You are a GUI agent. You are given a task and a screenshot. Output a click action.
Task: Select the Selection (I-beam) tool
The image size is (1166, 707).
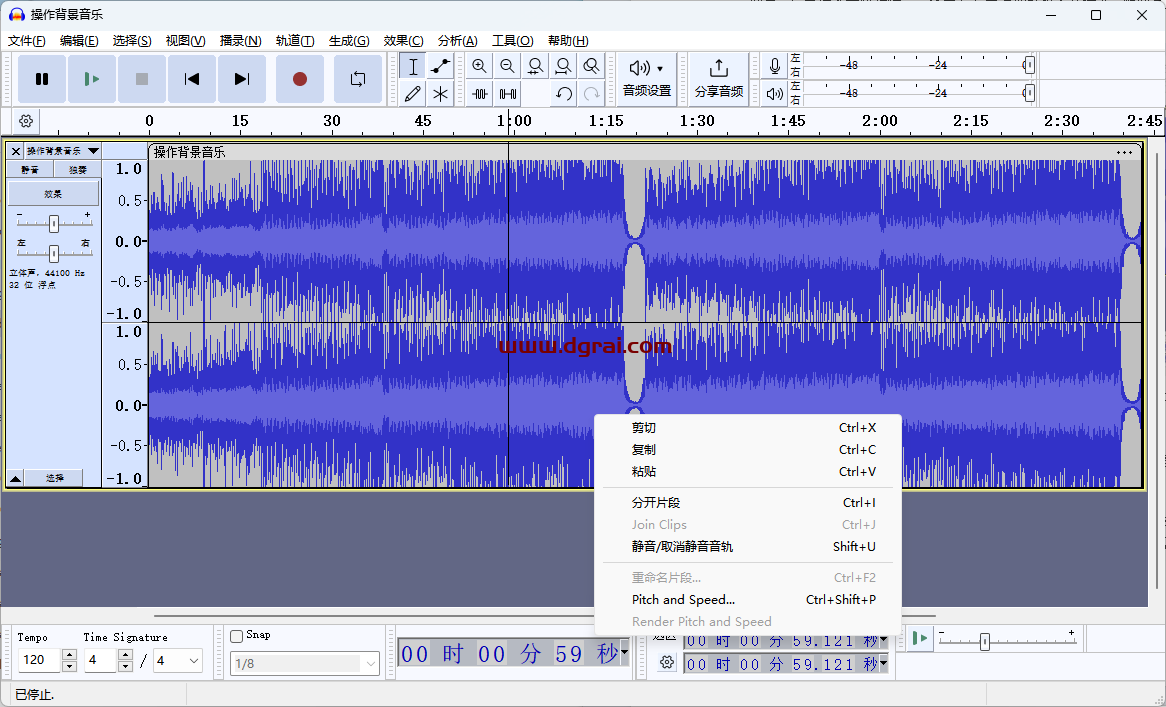pos(413,66)
